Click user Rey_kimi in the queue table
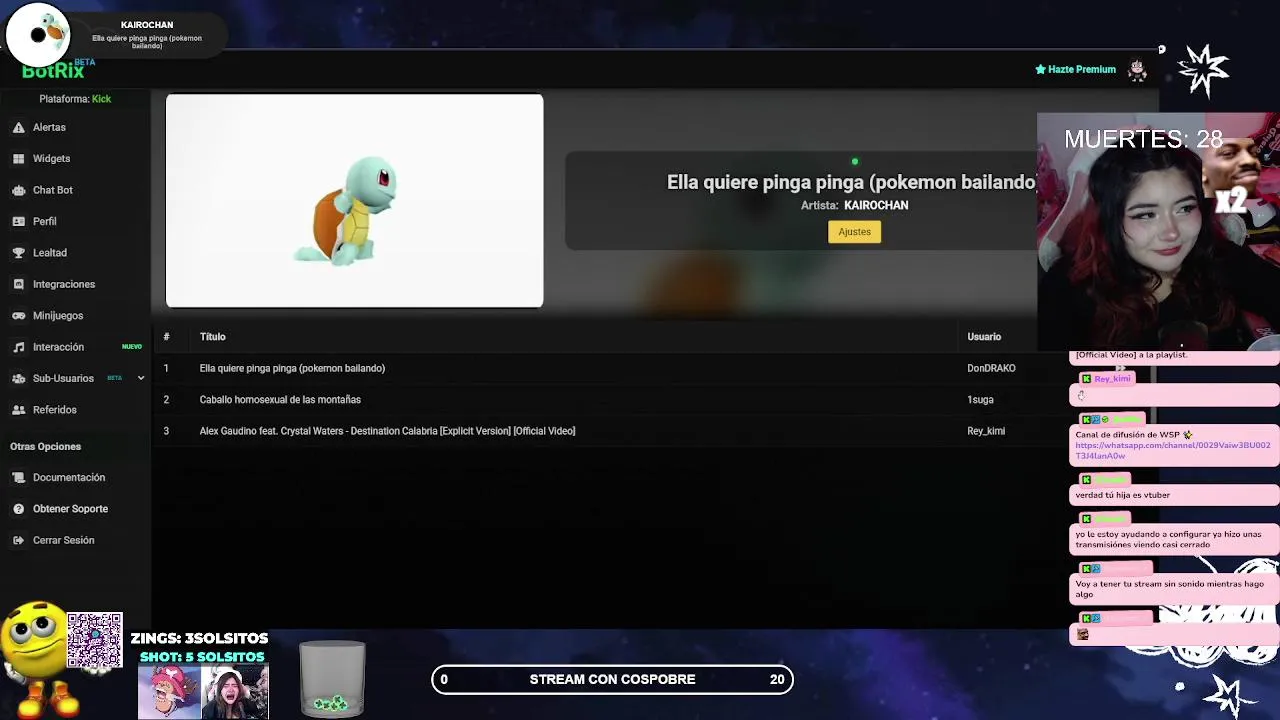Viewport: 1280px width, 720px height. (x=986, y=431)
